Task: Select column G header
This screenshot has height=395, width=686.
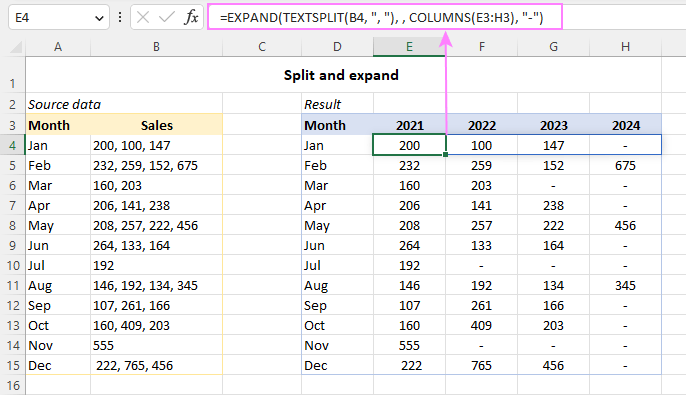Action: tap(553, 47)
